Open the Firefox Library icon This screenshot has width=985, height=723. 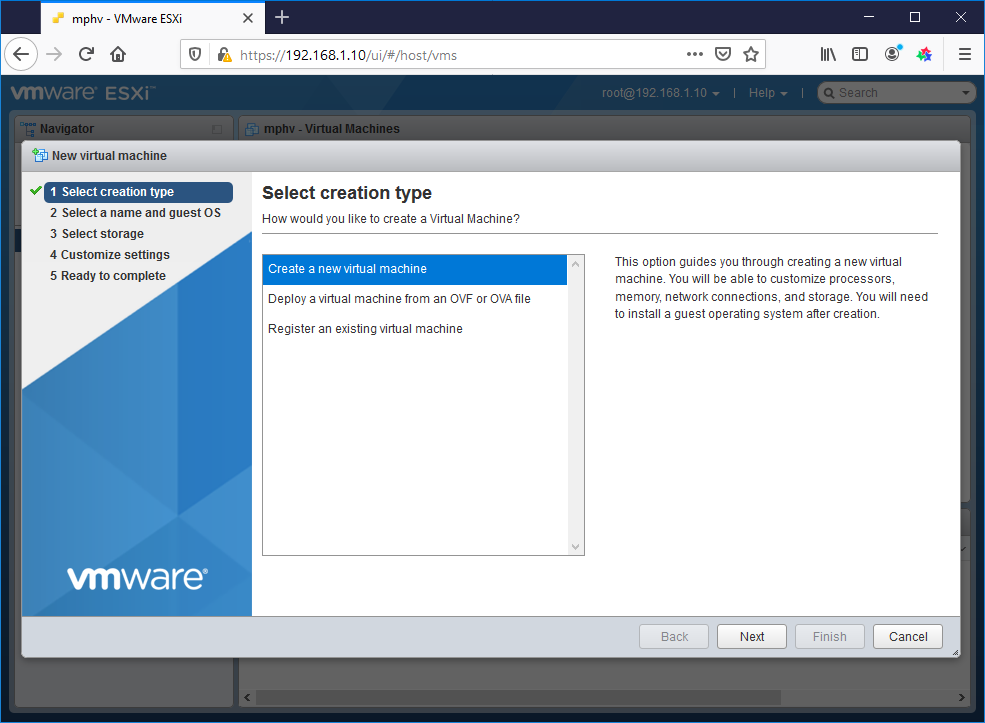tap(828, 54)
